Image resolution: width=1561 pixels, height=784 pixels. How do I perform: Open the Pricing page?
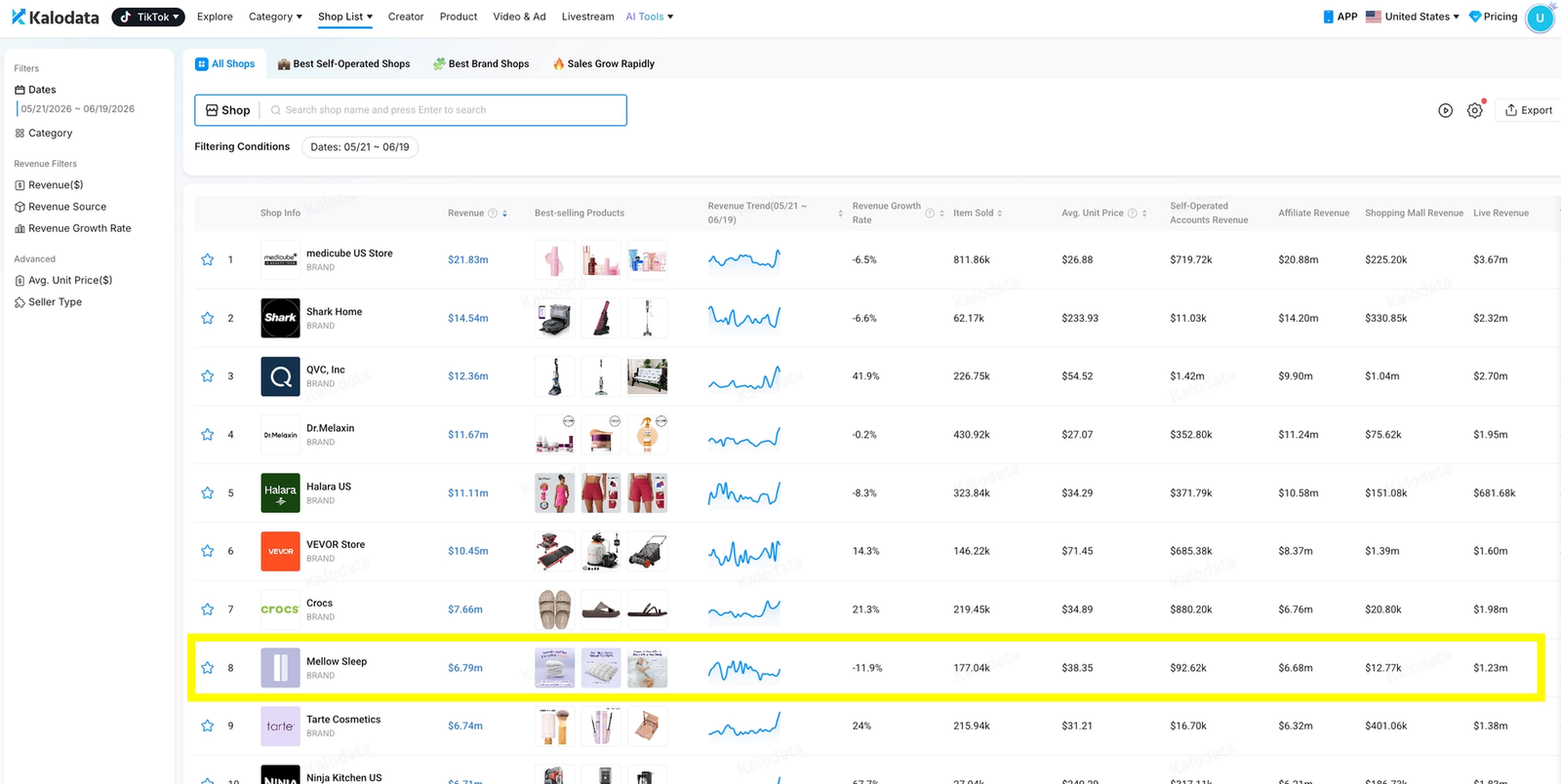(1494, 17)
